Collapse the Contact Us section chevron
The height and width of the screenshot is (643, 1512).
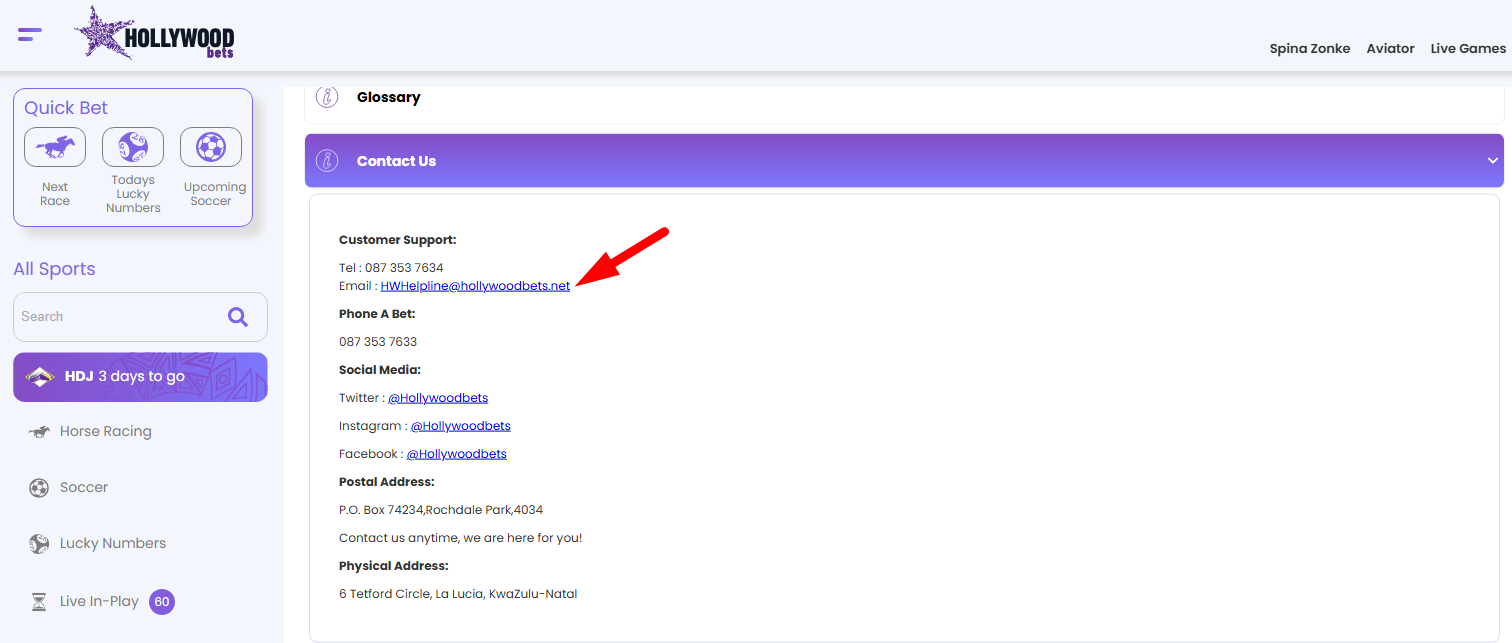coord(1492,161)
